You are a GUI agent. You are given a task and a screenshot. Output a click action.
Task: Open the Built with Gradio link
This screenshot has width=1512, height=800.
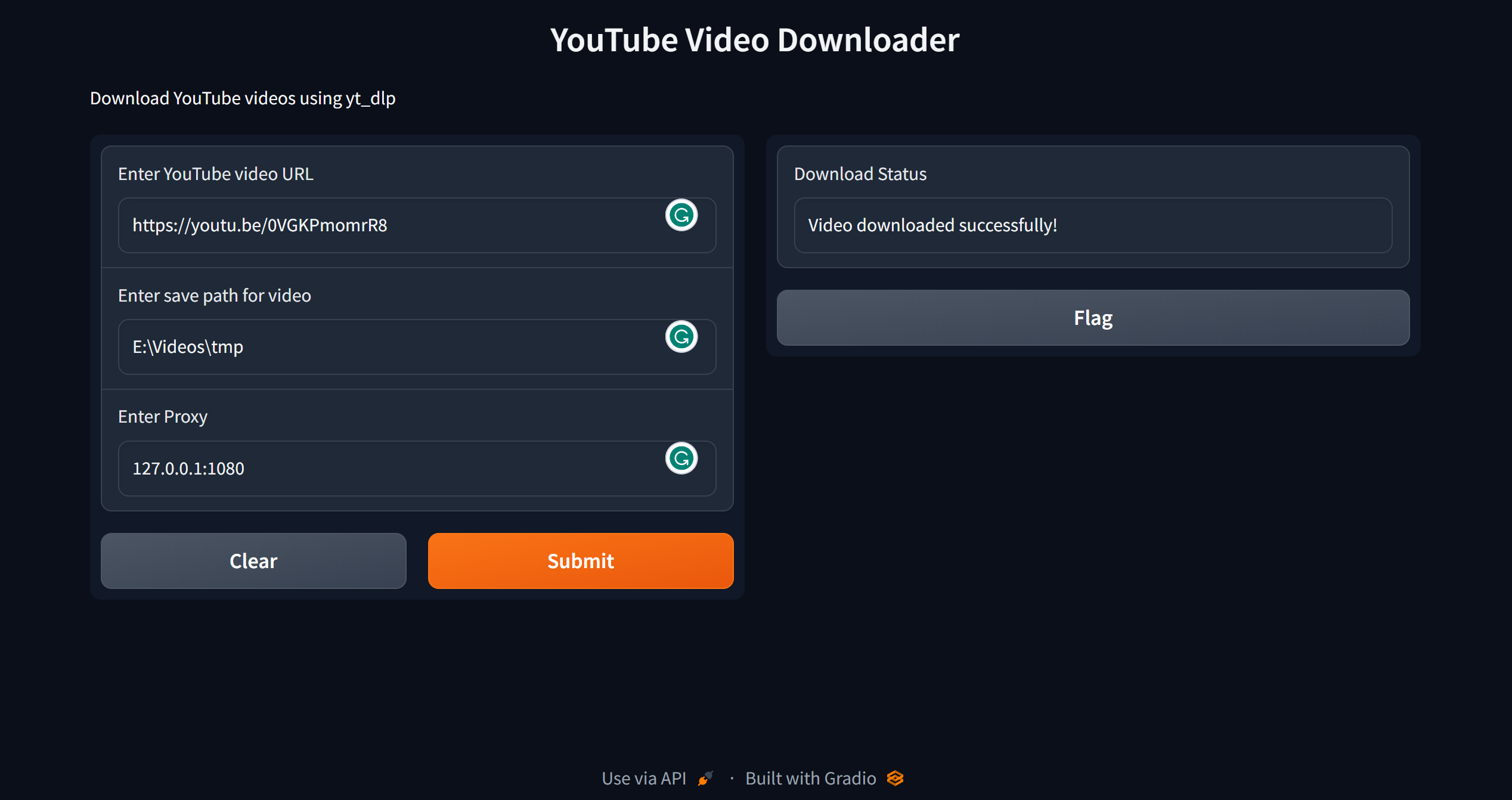(811, 779)
